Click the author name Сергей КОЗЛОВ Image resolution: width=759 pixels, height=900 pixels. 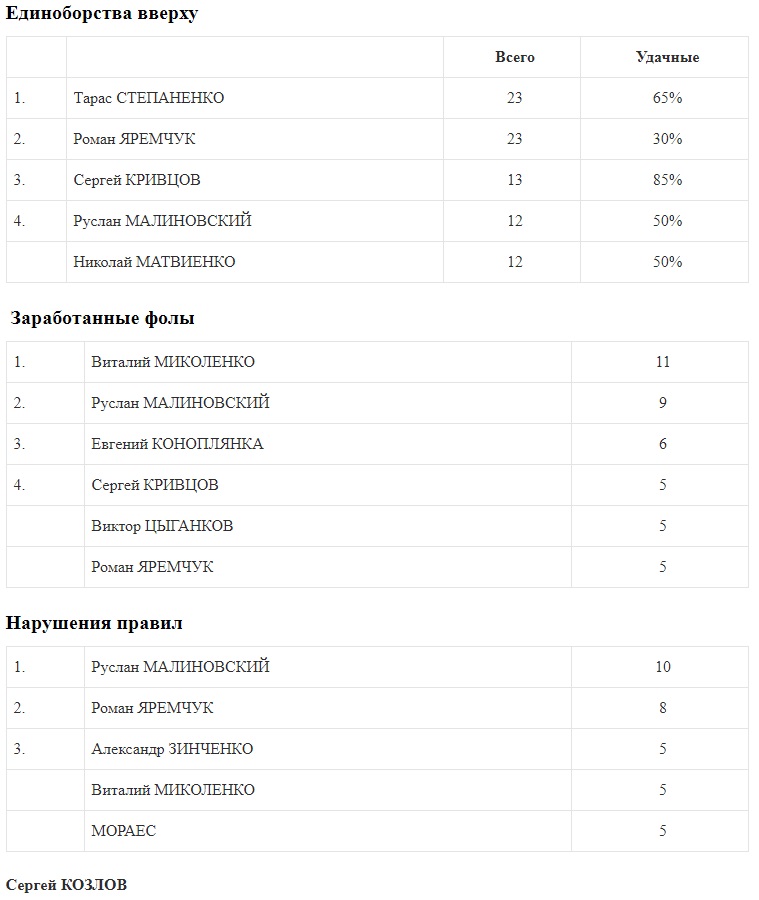[x=67, y=885]
